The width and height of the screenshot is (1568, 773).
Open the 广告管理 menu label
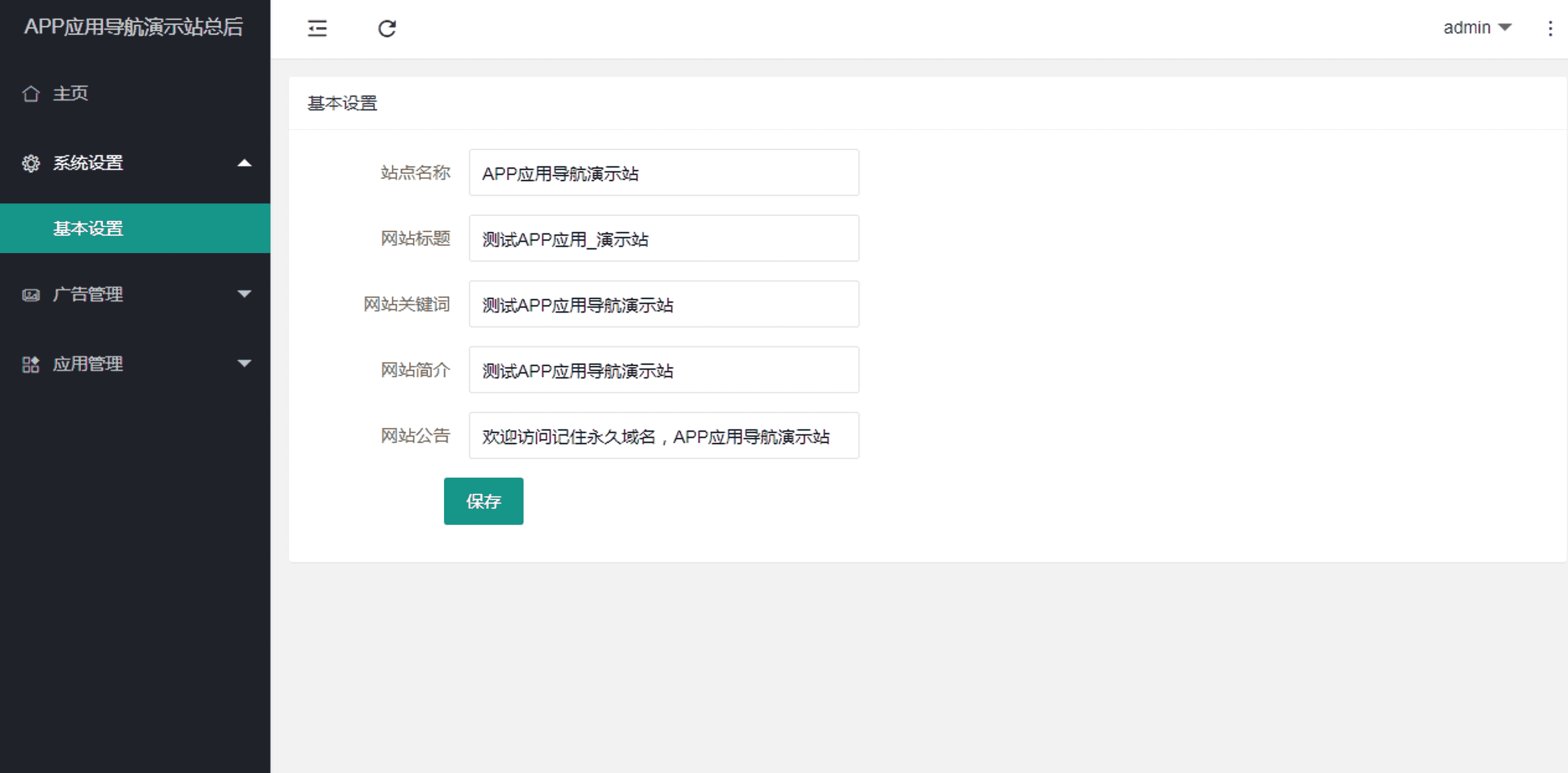click(88, 294)
